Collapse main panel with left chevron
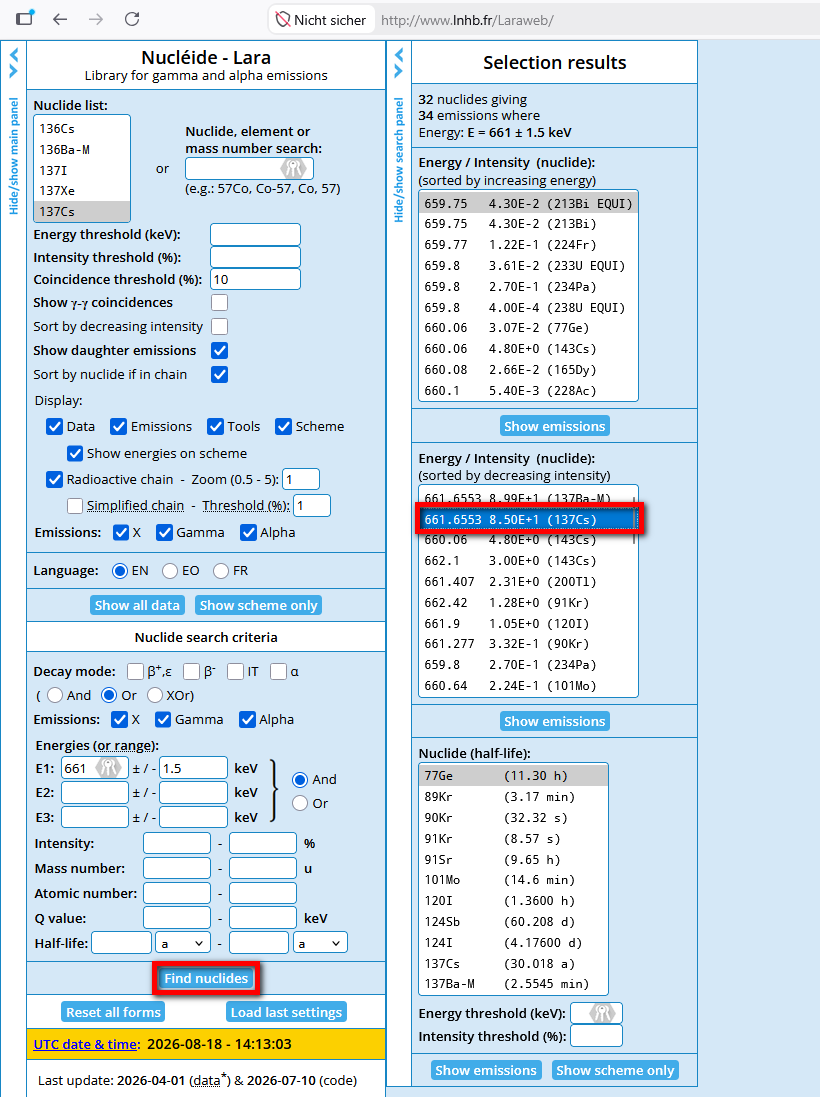The image size is (820, 1097). [13, 55]
